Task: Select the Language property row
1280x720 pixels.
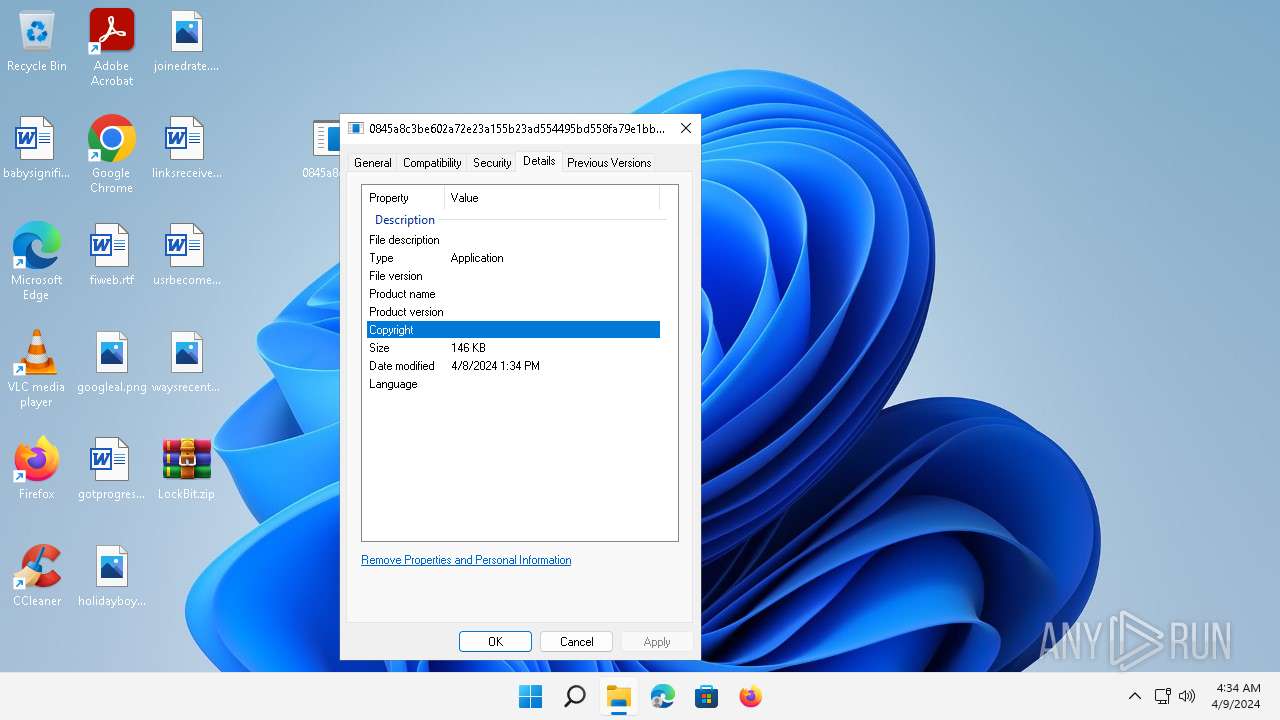Action: [513, 384]
